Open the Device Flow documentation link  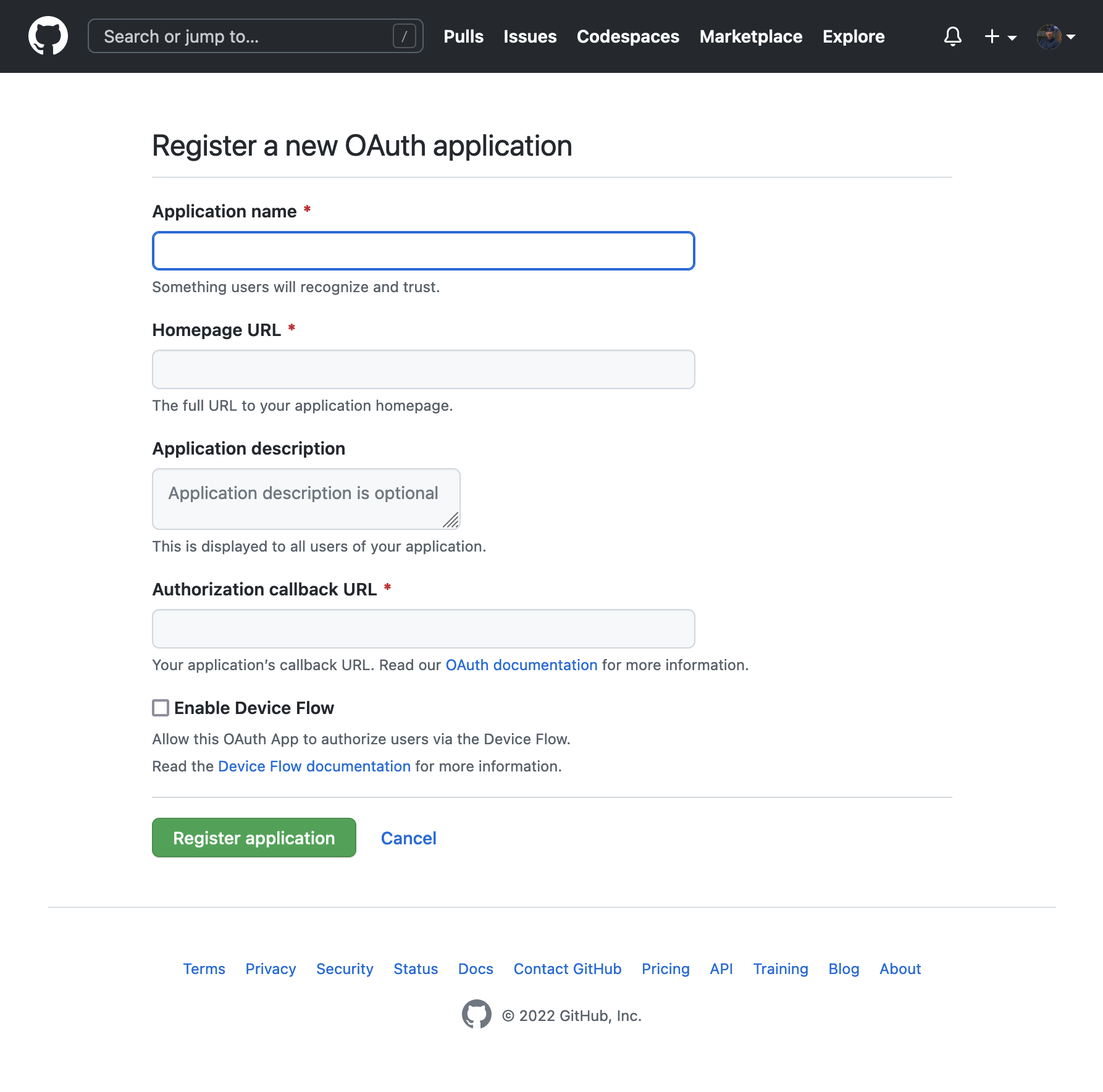[x=314, y=766]
